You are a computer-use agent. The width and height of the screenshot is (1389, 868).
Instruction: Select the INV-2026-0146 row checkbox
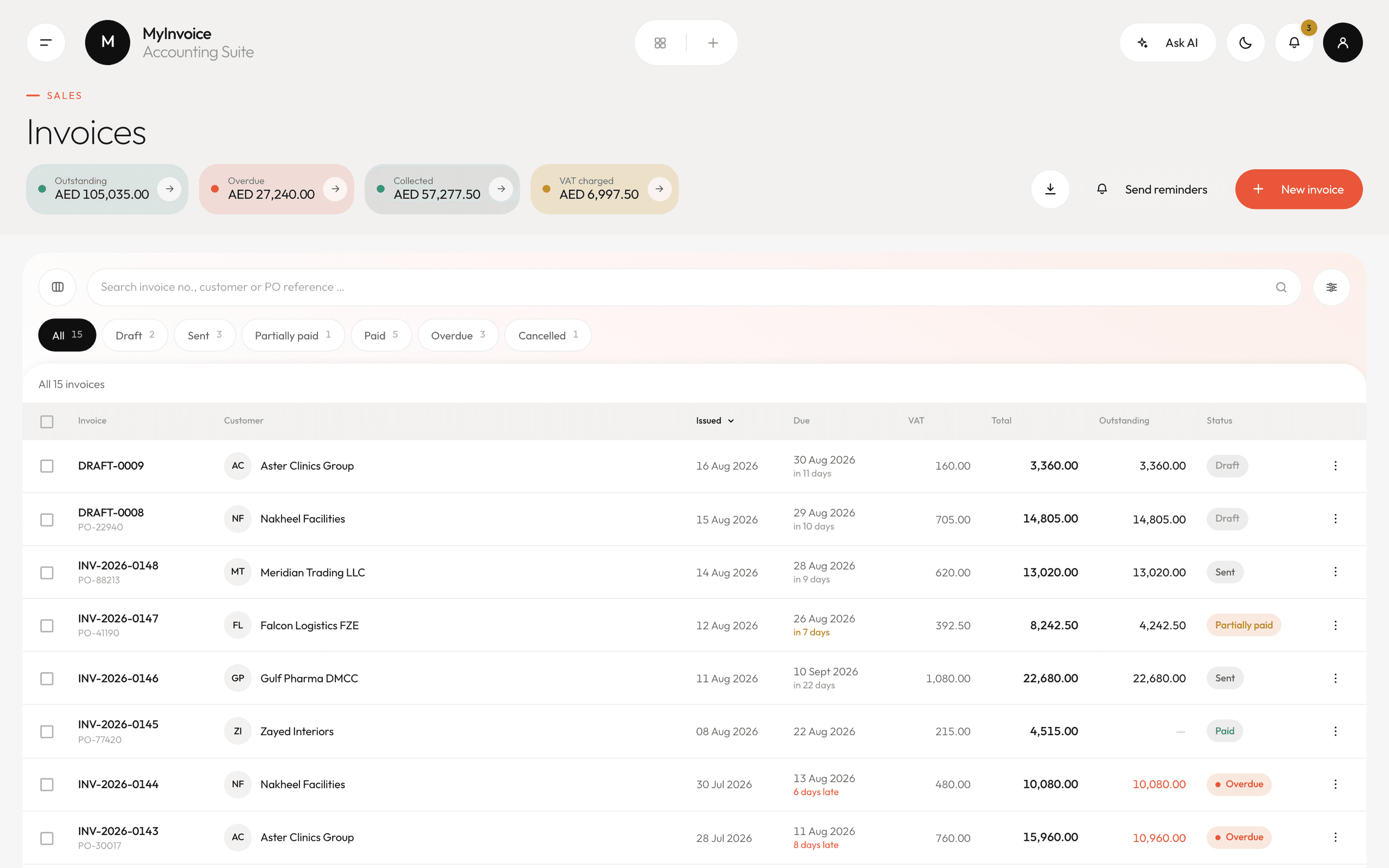[47, 679]
